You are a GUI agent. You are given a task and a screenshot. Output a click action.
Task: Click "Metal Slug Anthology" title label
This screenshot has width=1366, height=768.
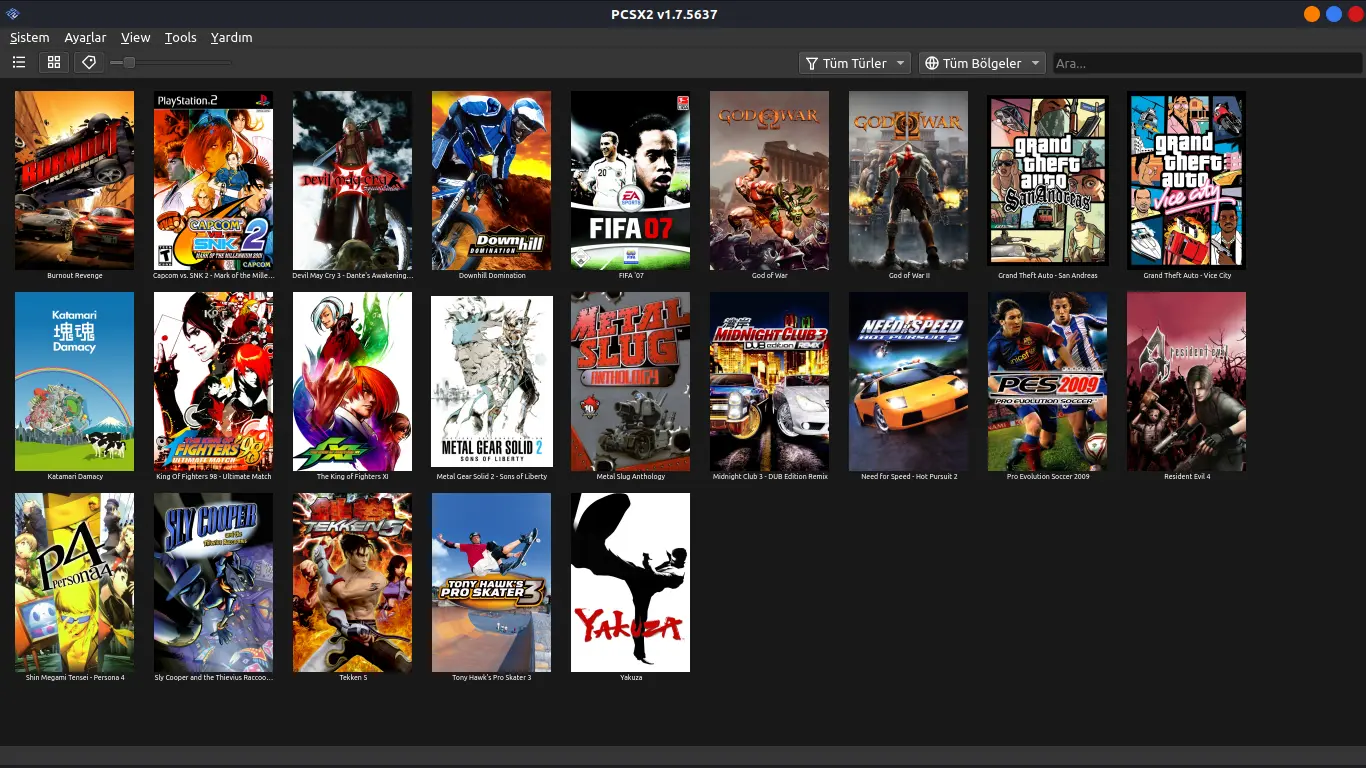tap(630, 477)
